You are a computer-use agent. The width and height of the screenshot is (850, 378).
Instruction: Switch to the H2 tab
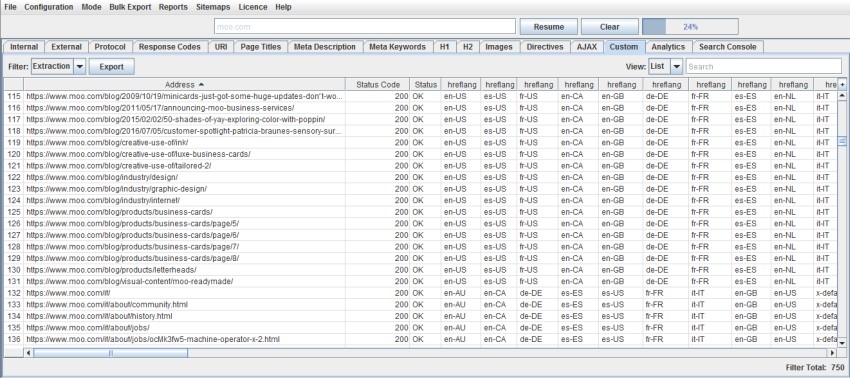(467, 47)
